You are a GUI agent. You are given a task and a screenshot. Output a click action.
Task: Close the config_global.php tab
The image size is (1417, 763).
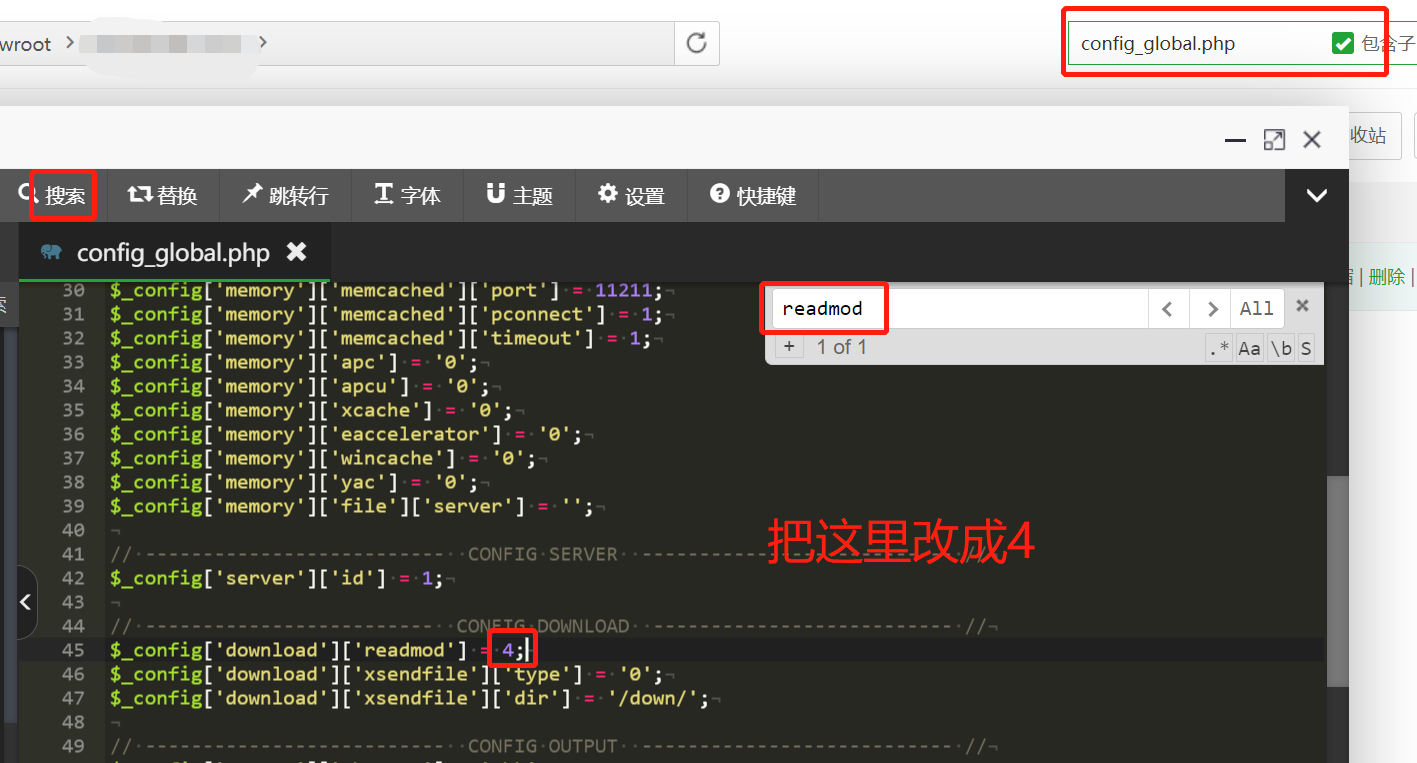(297, 252)
